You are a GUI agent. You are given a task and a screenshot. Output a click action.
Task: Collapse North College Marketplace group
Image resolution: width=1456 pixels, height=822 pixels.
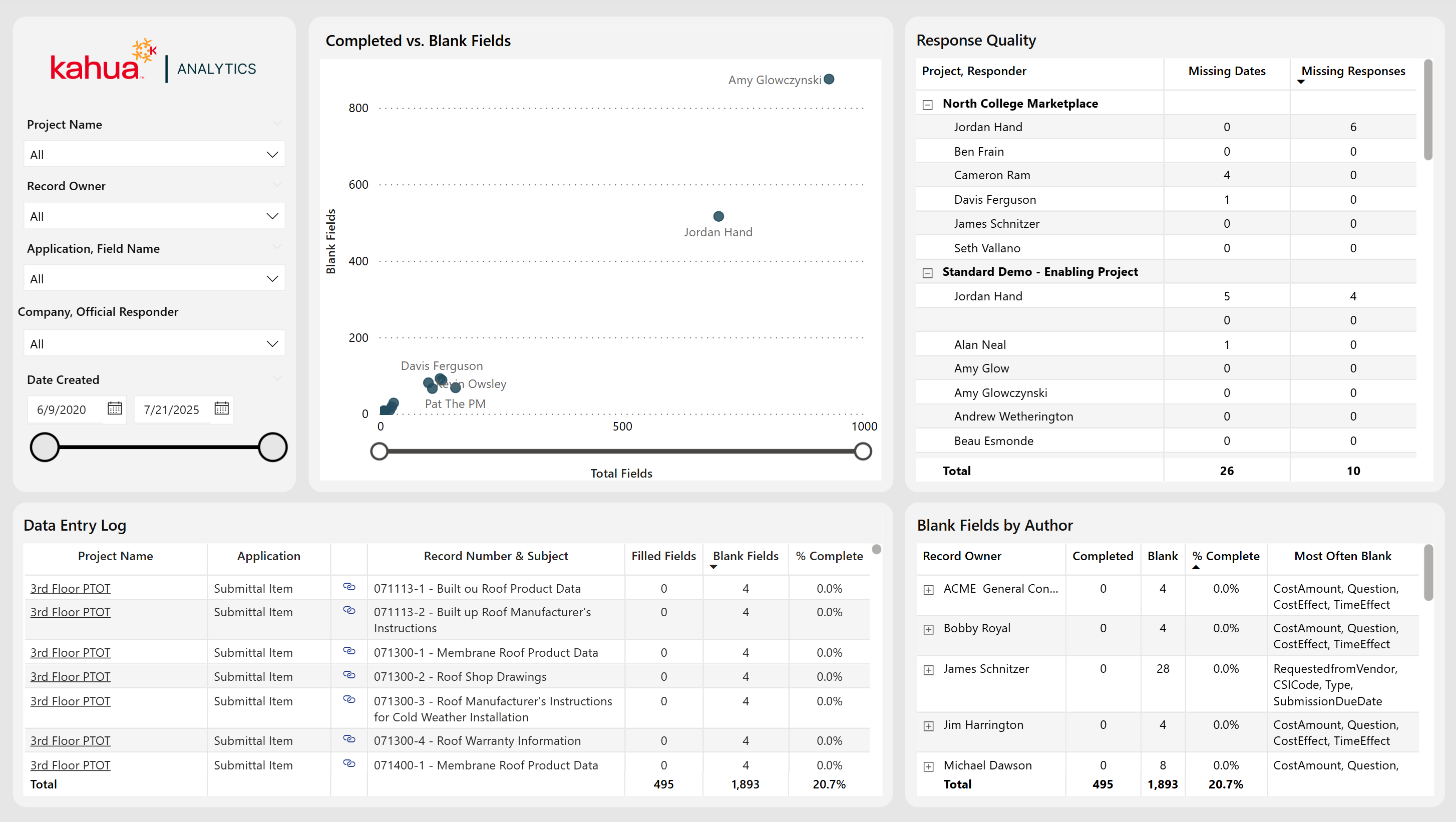927,105
